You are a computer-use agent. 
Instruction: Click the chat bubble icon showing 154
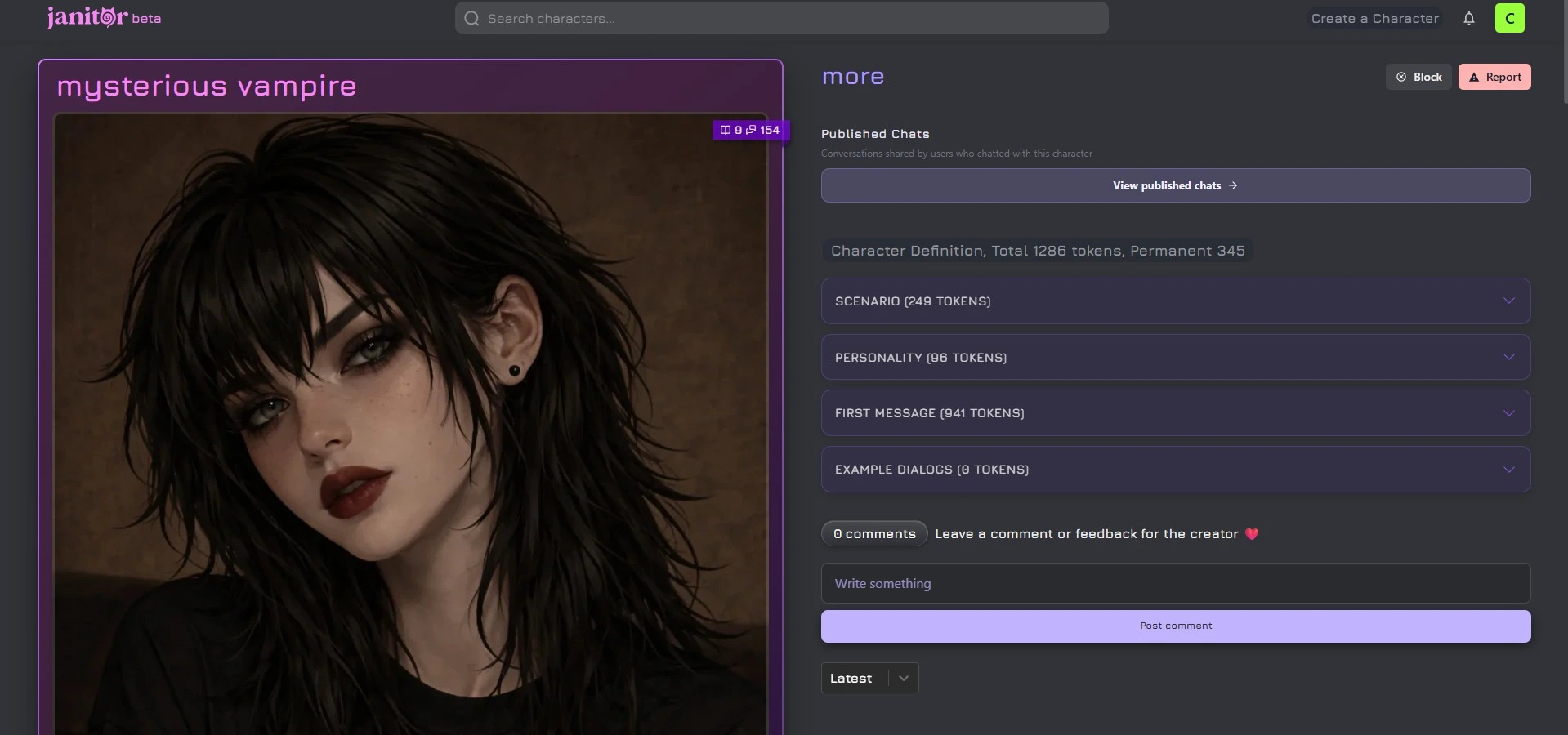750,130
